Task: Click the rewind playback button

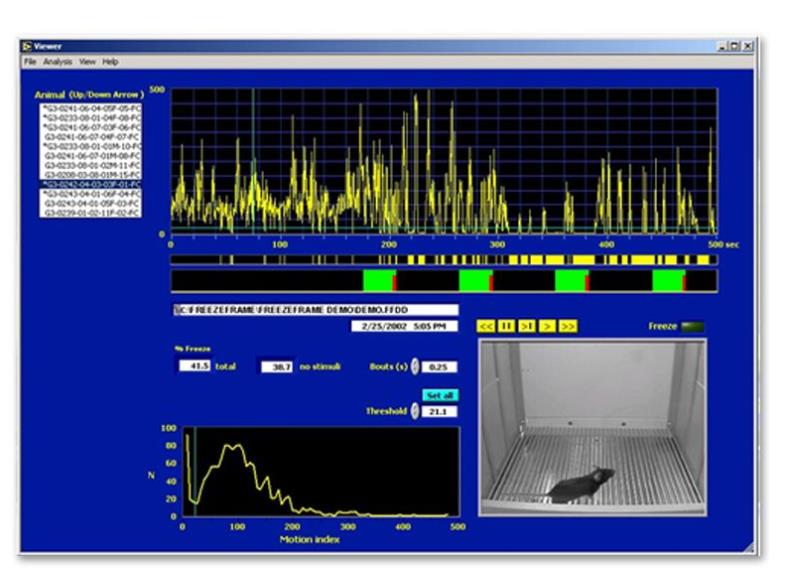Action: tap(485, 326)
